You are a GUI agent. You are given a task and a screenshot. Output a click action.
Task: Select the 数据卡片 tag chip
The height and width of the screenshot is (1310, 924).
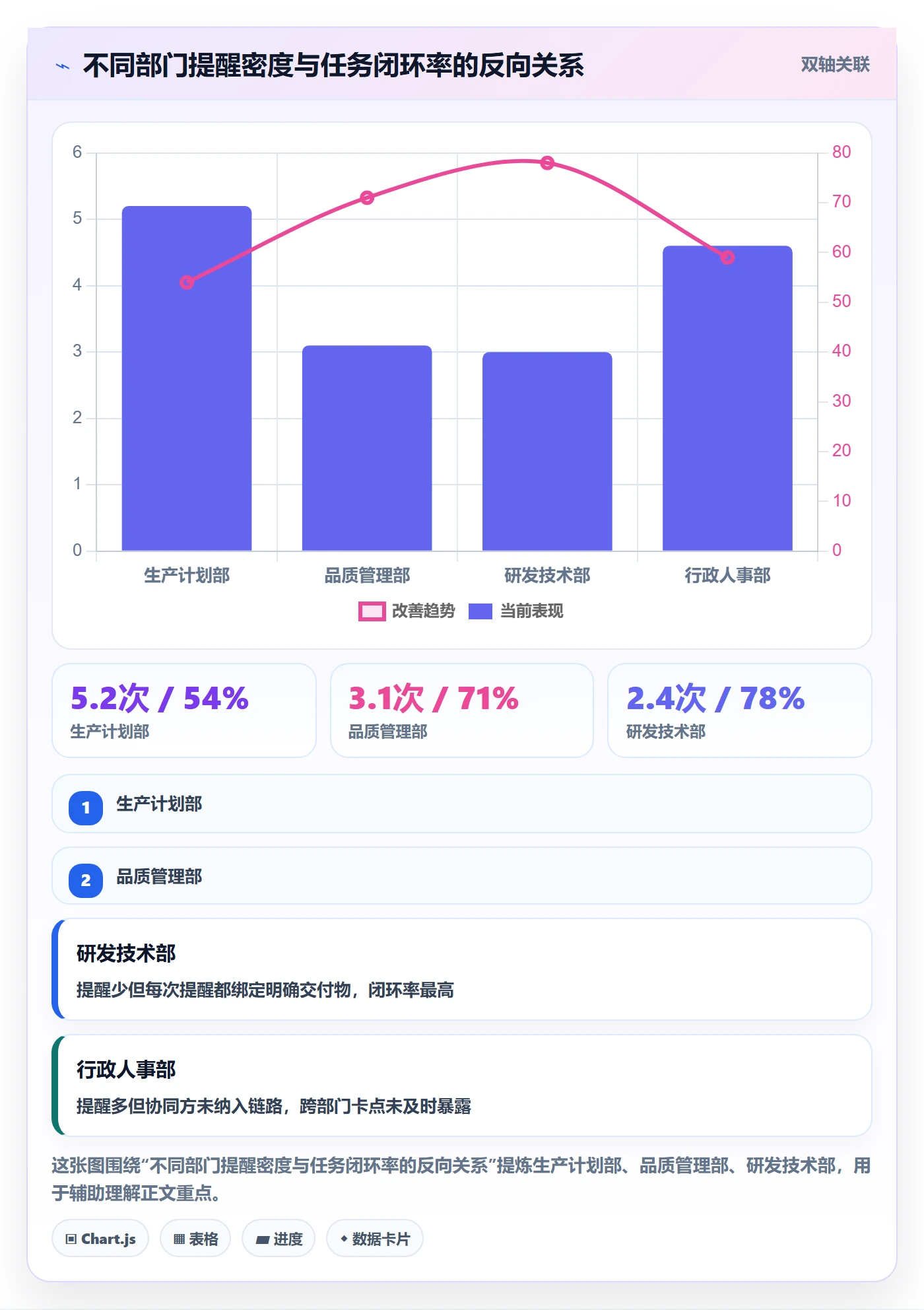375,1239
